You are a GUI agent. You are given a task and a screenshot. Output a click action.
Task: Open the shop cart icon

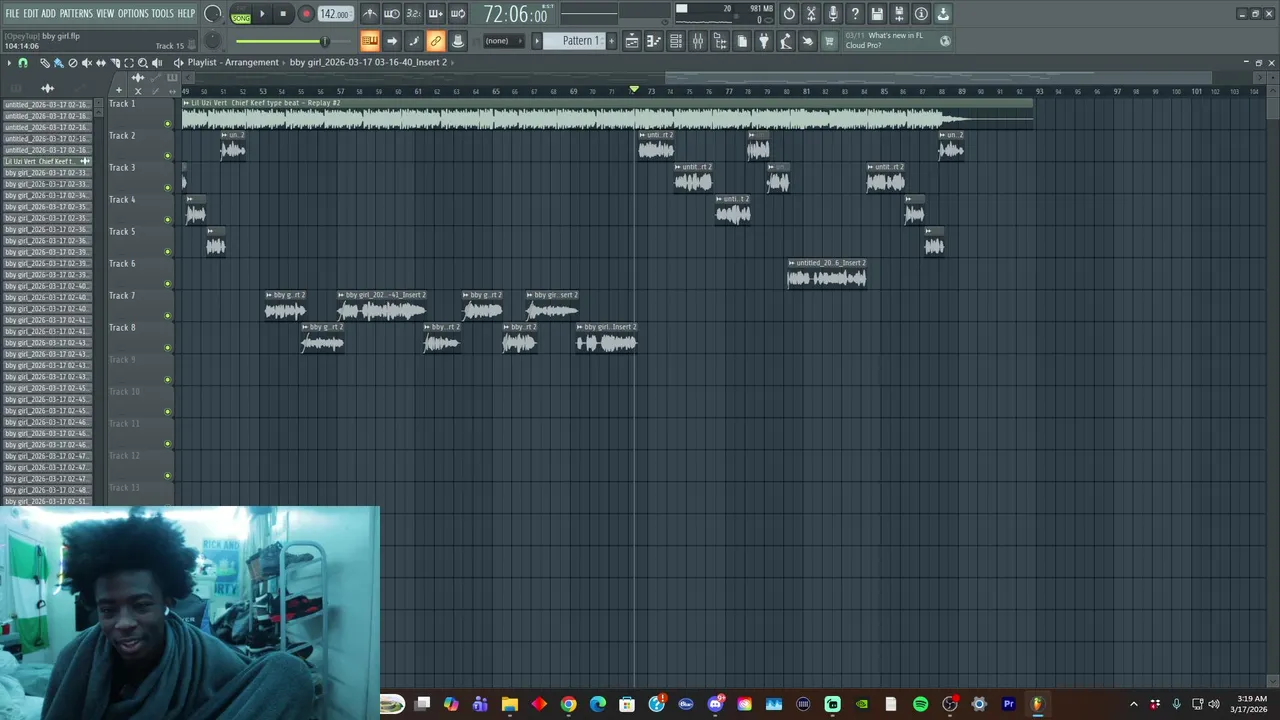(829, 41)
